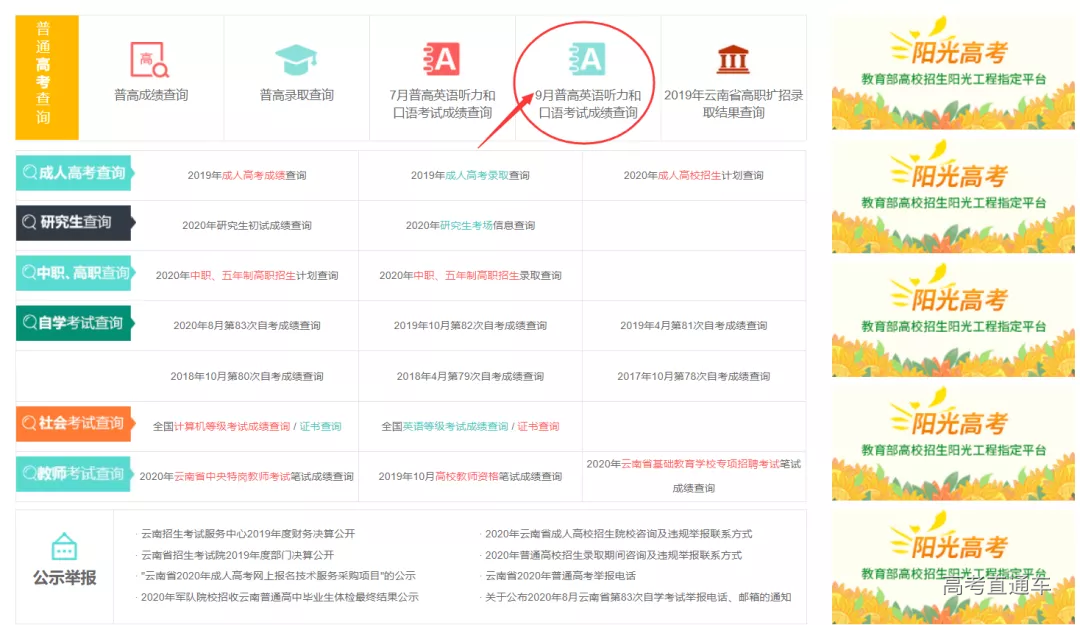Select the 自学考试查询 category label
Viewport: 1080px width, 625px height.
click(73, 323)
